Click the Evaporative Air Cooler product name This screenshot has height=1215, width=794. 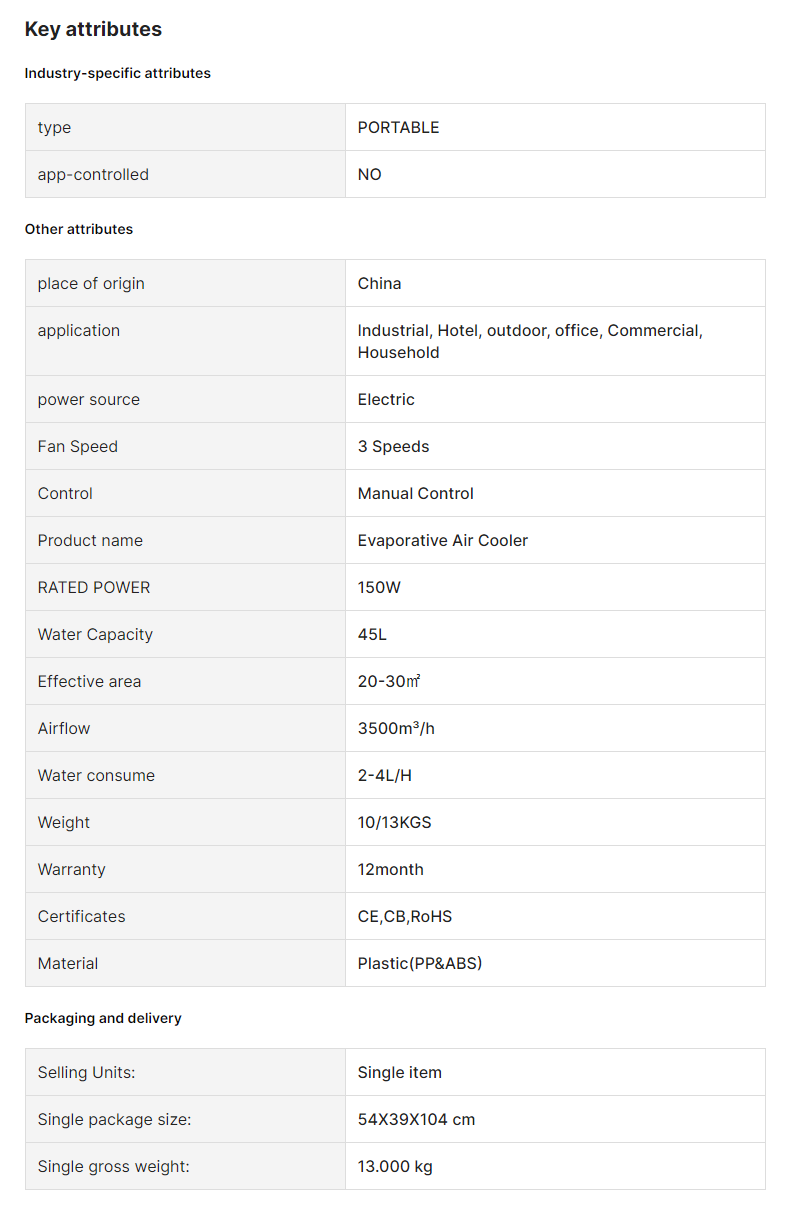443,540
